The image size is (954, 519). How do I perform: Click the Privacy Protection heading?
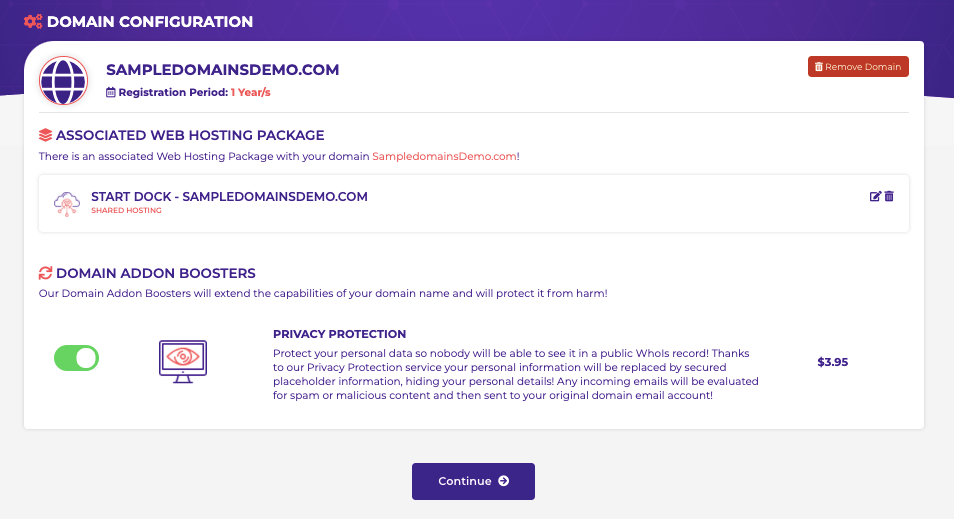pyautogui.click(x=339, y=334)
